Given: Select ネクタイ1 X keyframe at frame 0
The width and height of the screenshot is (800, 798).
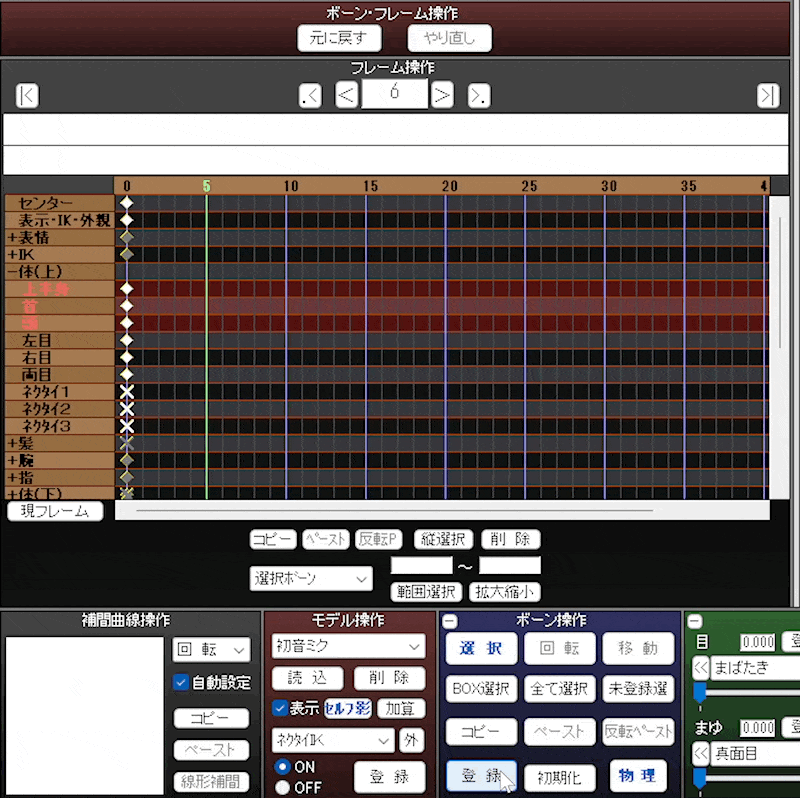Looking at the screenshot, I should tap(127, 392).
